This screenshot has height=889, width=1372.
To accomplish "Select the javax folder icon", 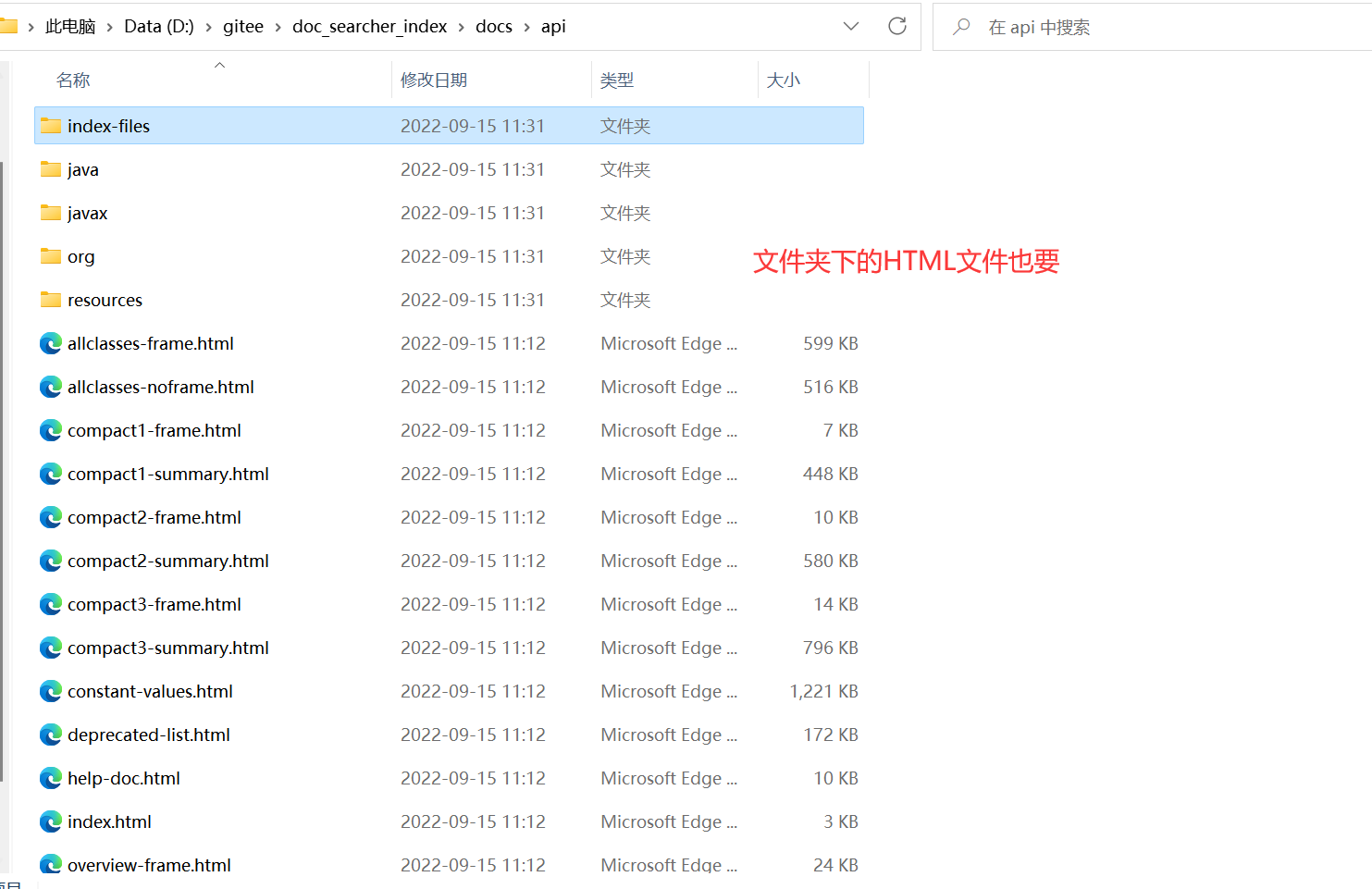I will point(51,213).
